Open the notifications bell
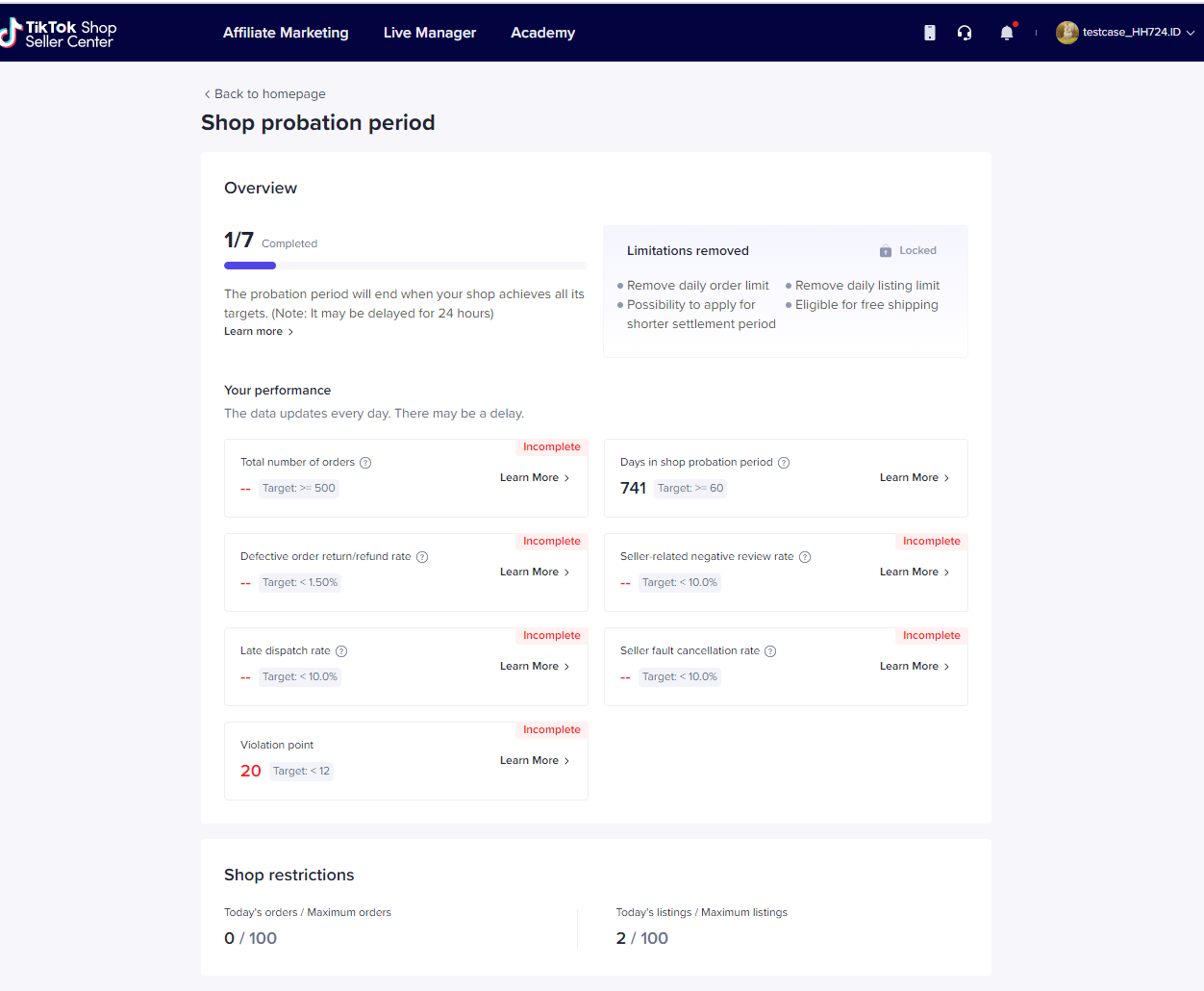 click(1006, 33)
